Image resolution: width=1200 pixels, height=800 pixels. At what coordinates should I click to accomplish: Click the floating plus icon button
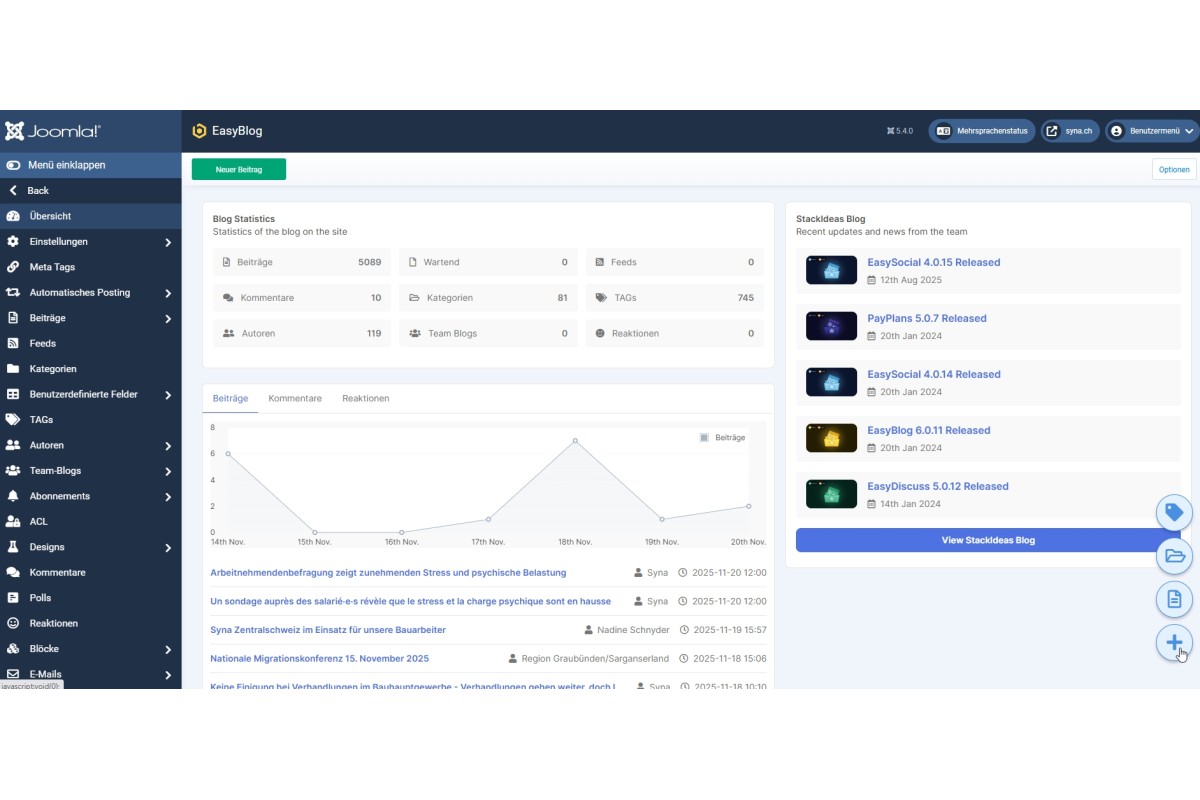coord(1174,642)
